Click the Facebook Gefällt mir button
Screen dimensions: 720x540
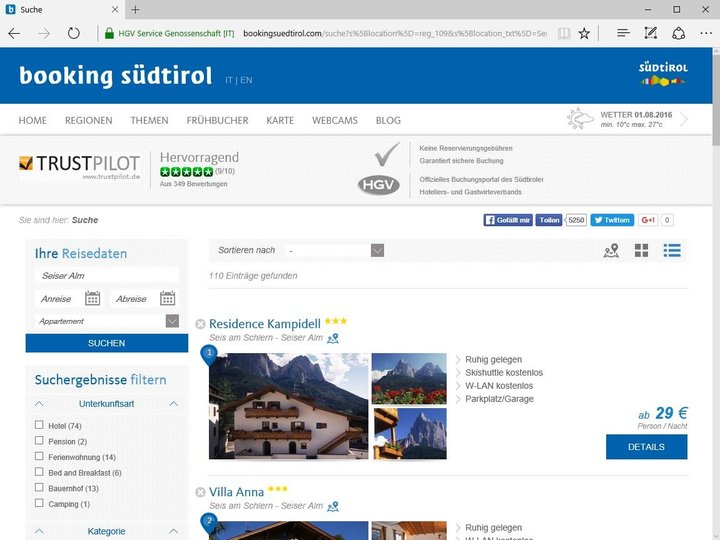pyautogui.click(x=508, y=220)
